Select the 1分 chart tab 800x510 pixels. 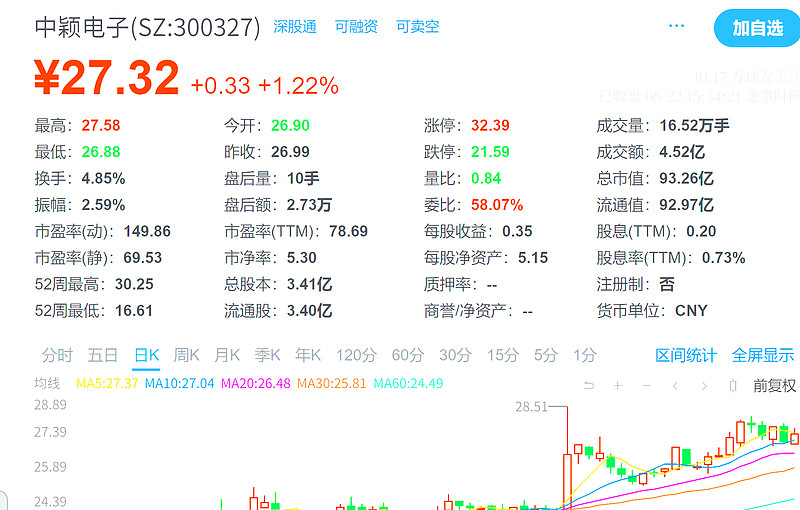pyautogui.click(x=585, y=355)
